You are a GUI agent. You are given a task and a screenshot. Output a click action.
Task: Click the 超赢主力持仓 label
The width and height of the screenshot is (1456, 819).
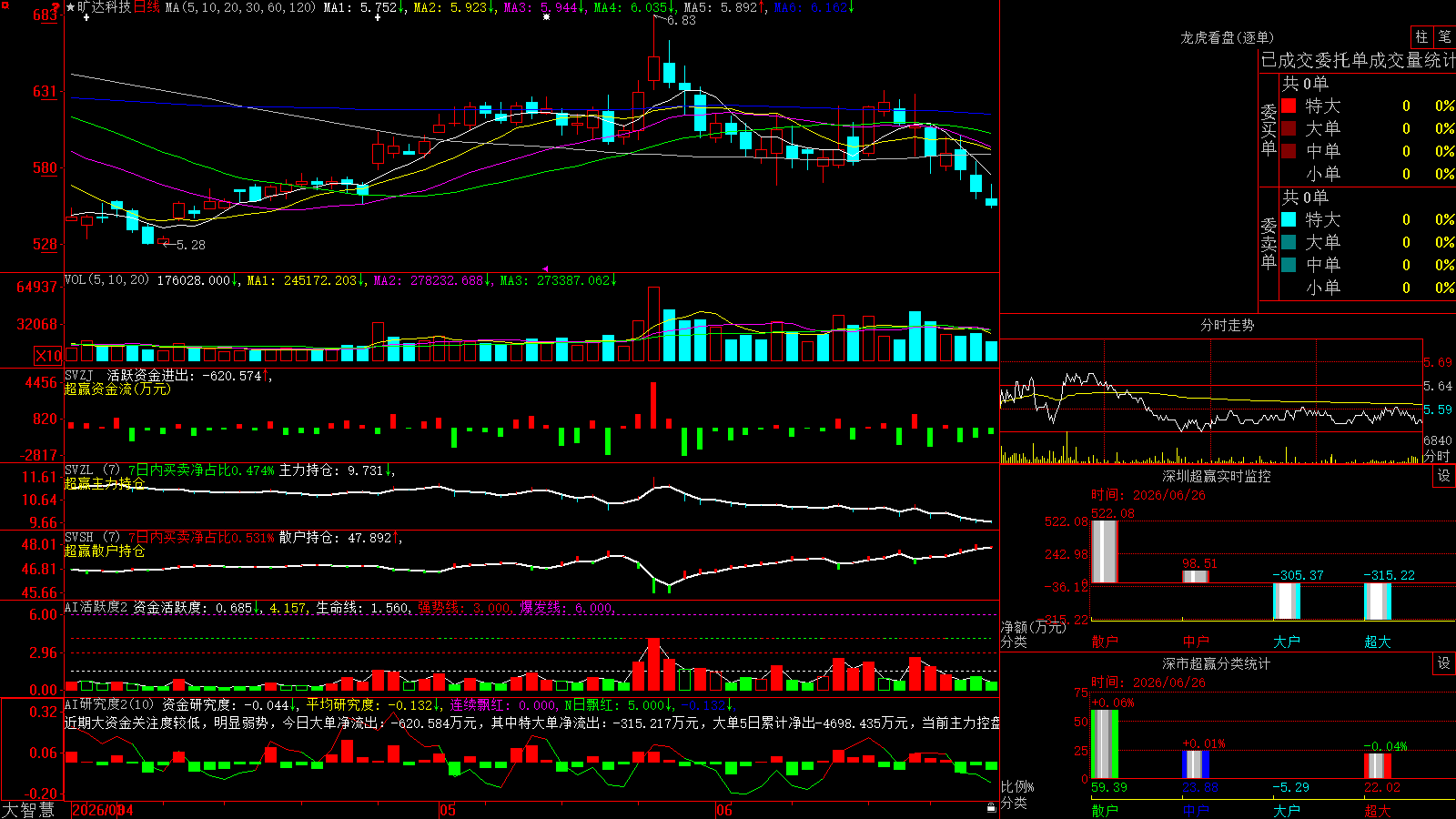click(x=105, y=484)
